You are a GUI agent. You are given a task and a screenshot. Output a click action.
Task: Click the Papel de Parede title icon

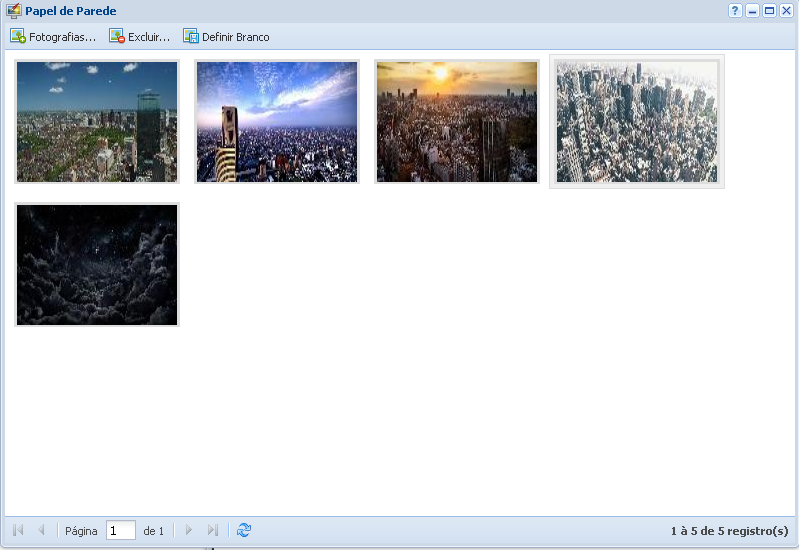pos(14,11)
